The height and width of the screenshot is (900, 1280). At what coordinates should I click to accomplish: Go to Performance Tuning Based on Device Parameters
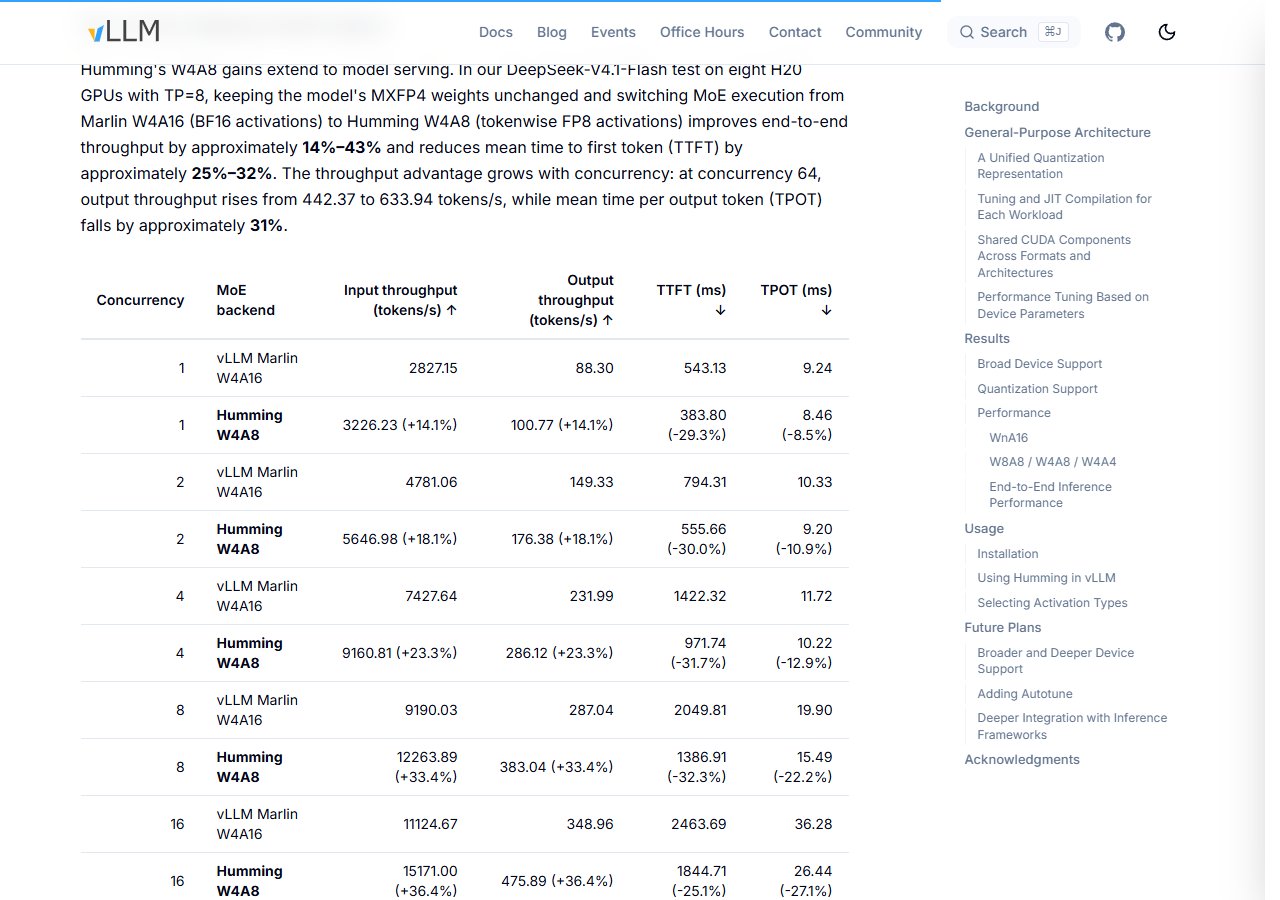[1063, 305]
